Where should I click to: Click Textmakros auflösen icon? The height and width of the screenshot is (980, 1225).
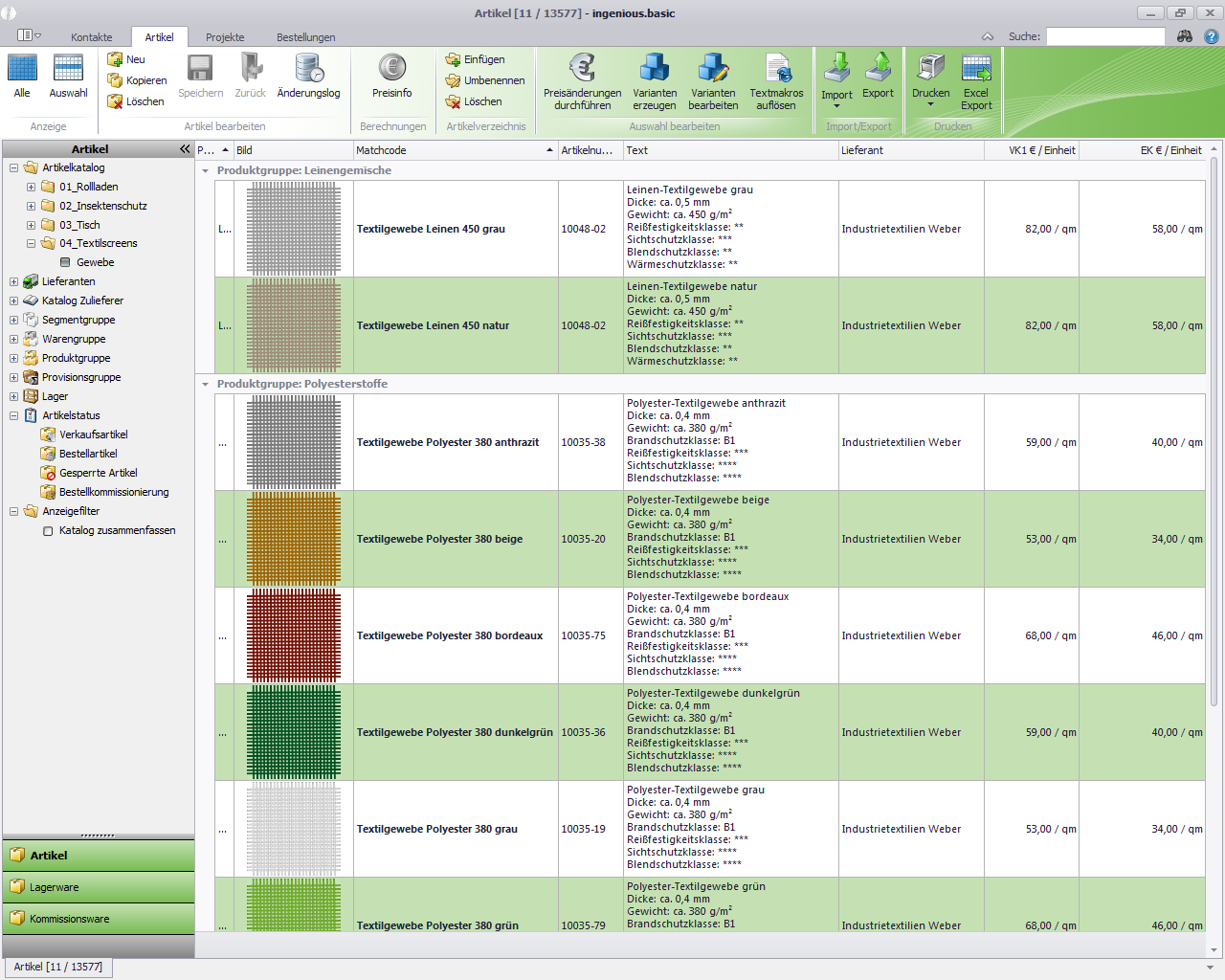coord(776,68)
